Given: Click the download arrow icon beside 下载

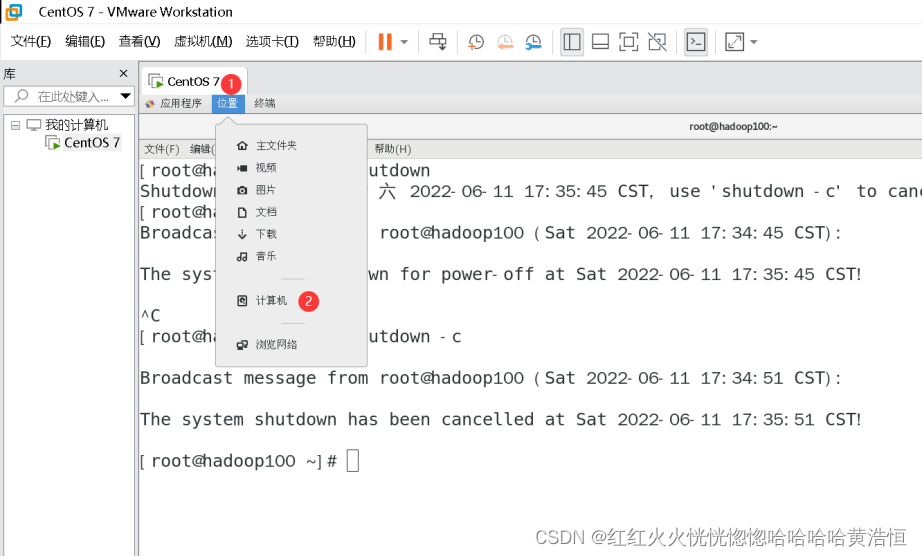Looking at the screenshot, I should pyautogui.click(x=242, y=234).
